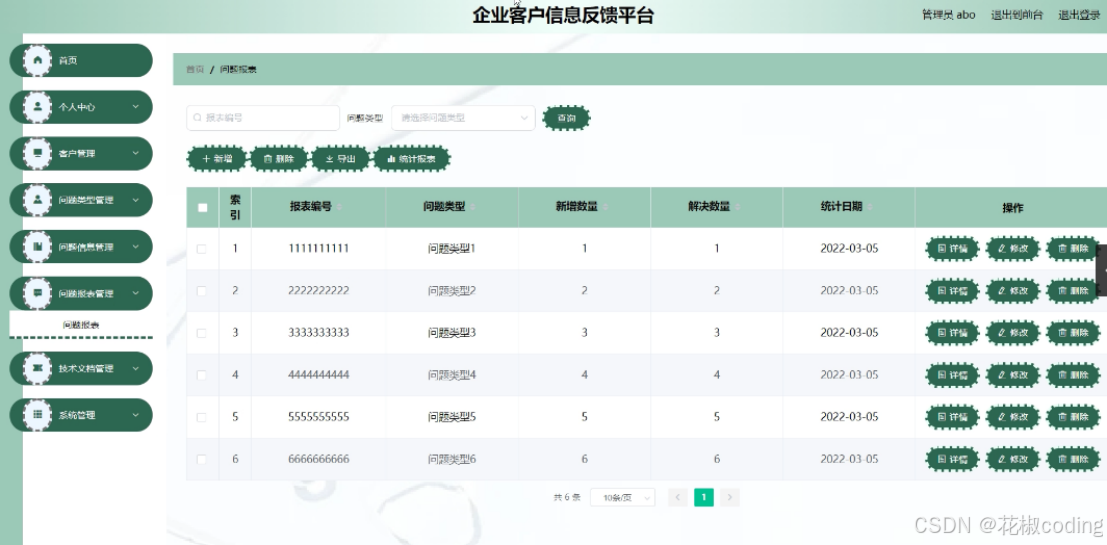
Task: Click the icon for 技术文档管理
Action: pos(37,369)
